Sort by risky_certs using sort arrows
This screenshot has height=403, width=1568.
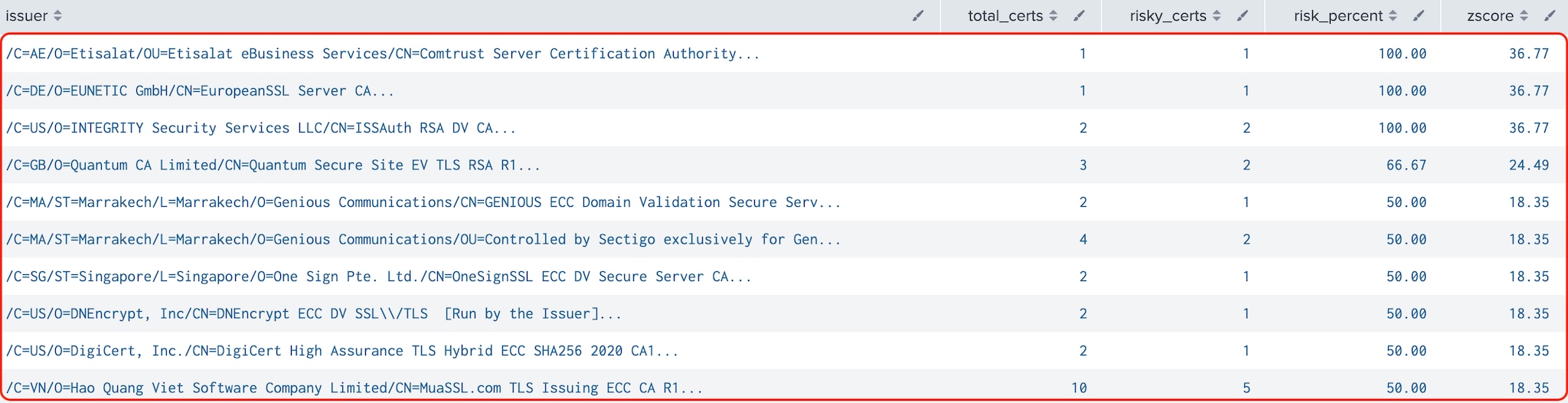(x=1217, y=15)
